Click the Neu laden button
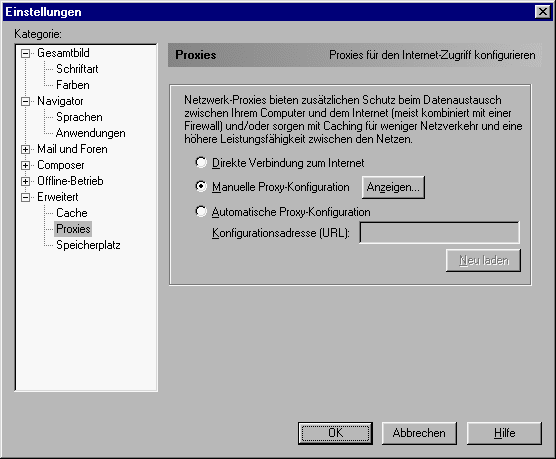This screenshot has height=459, width=556. pyautogui.click(x=483, y=260)
